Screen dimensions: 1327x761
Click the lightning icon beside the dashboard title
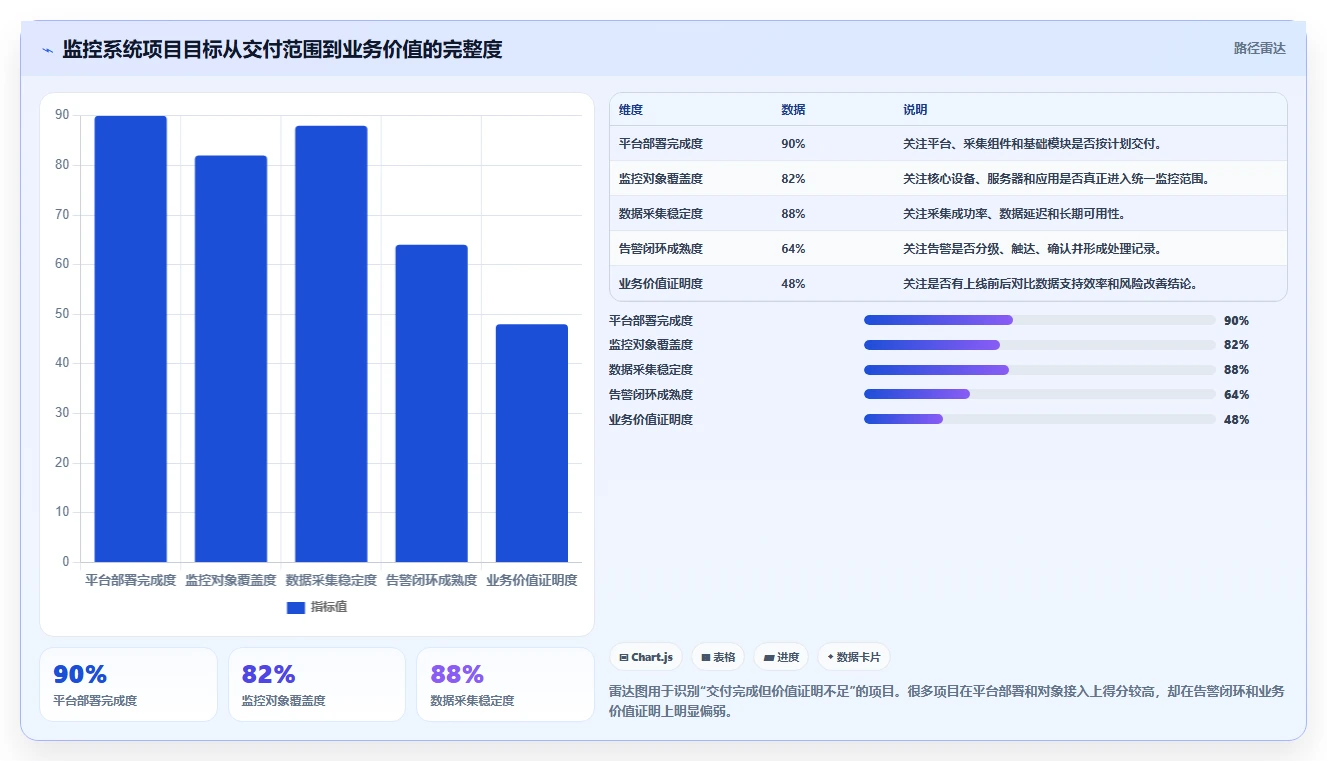(47, 50)
